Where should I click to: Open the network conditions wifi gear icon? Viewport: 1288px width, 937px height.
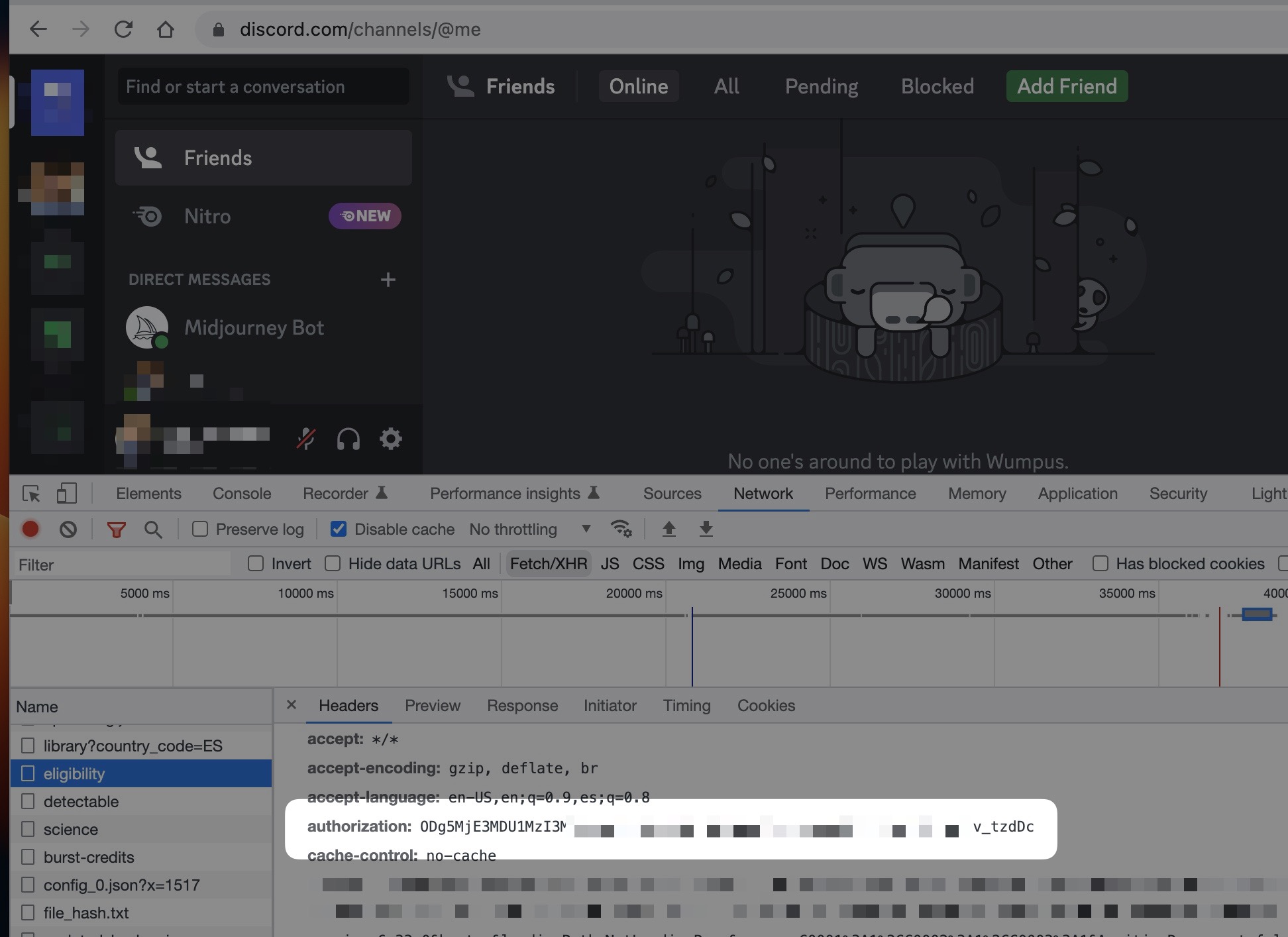(621, 529)
